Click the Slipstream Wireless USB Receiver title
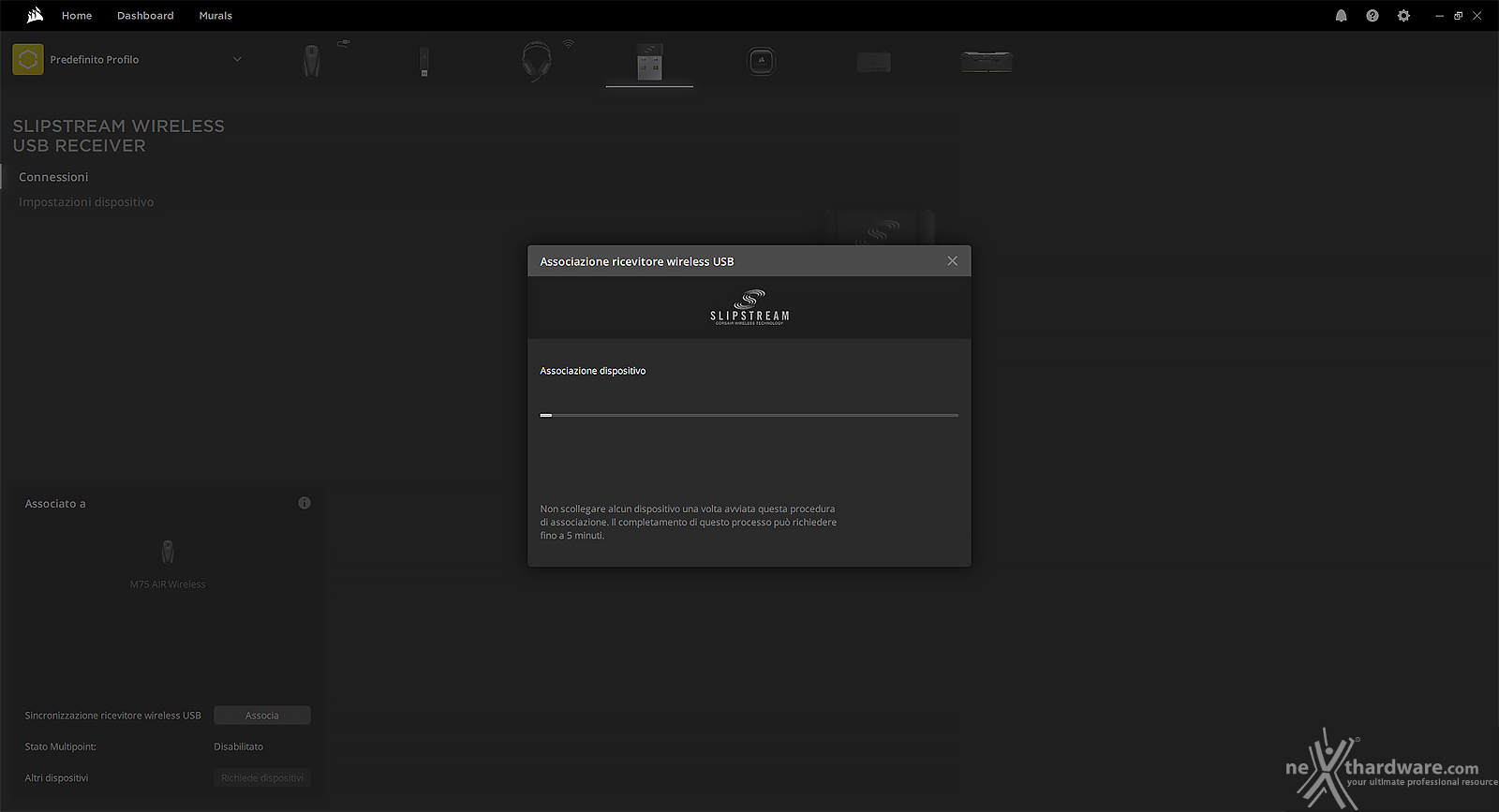This screenshot has width=1499, height=812. 119,136
